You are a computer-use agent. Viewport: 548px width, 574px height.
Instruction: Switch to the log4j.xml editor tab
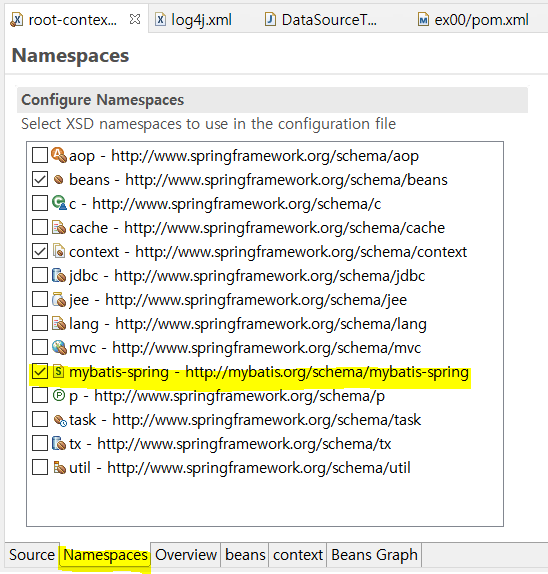coord(202,19)
